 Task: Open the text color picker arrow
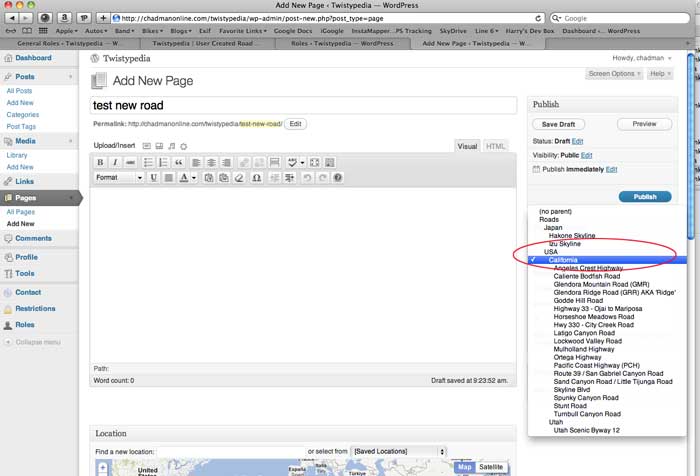(x=194, y=178)
